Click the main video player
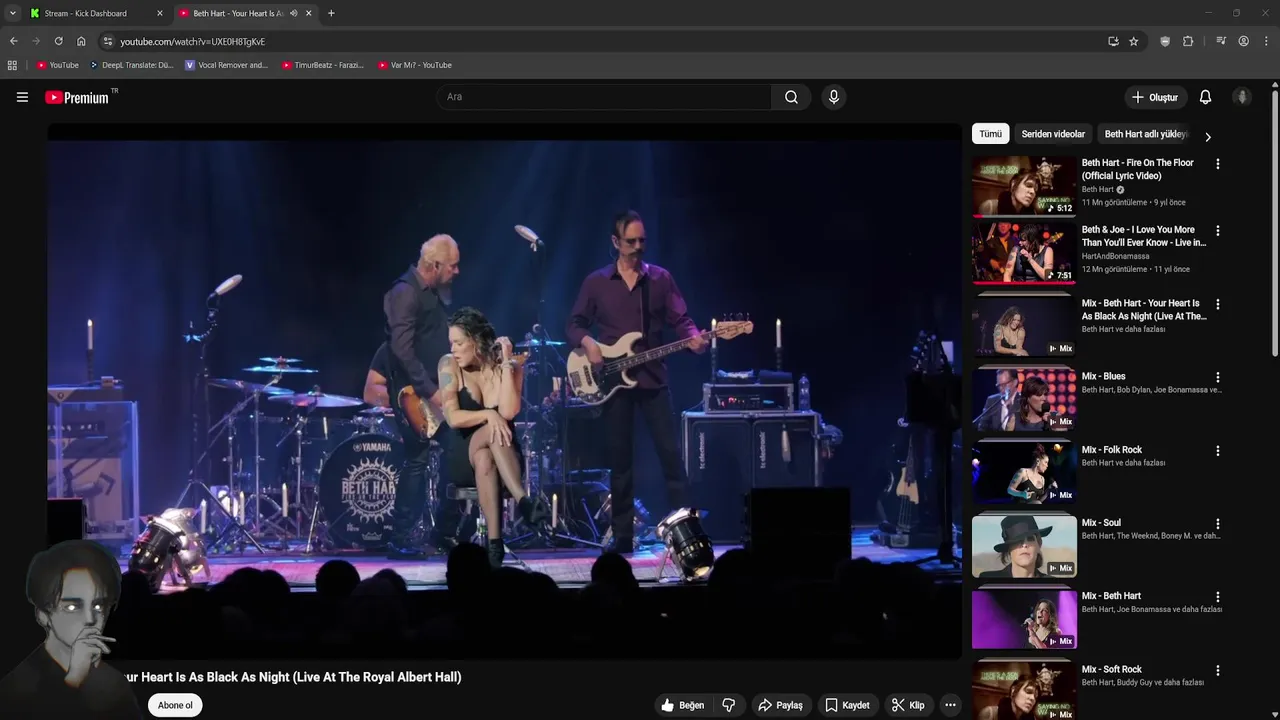The image size is (1280, 720). pos(504,392)
